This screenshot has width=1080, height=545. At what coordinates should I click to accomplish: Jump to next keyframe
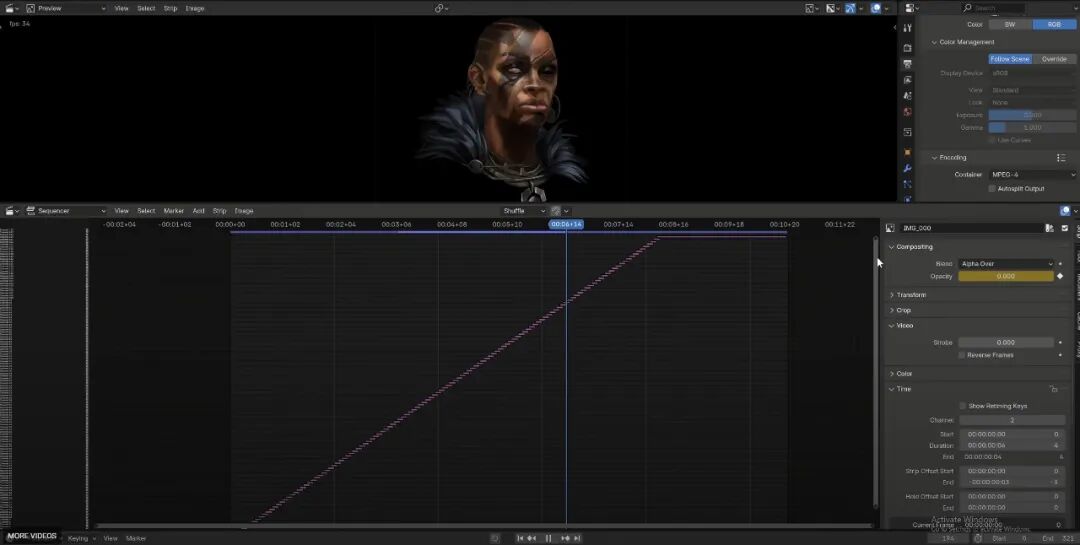coord(565,538)
